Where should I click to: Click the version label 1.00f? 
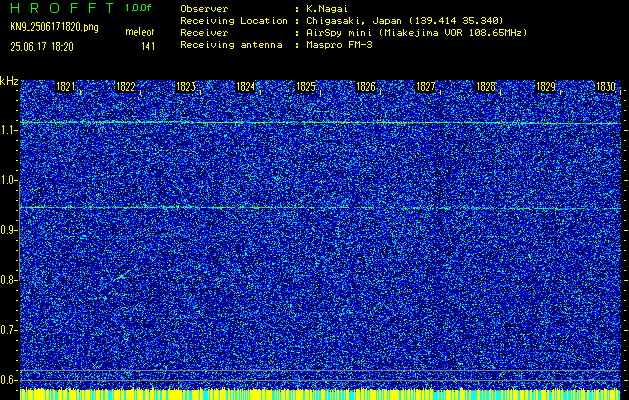point(138,8)
